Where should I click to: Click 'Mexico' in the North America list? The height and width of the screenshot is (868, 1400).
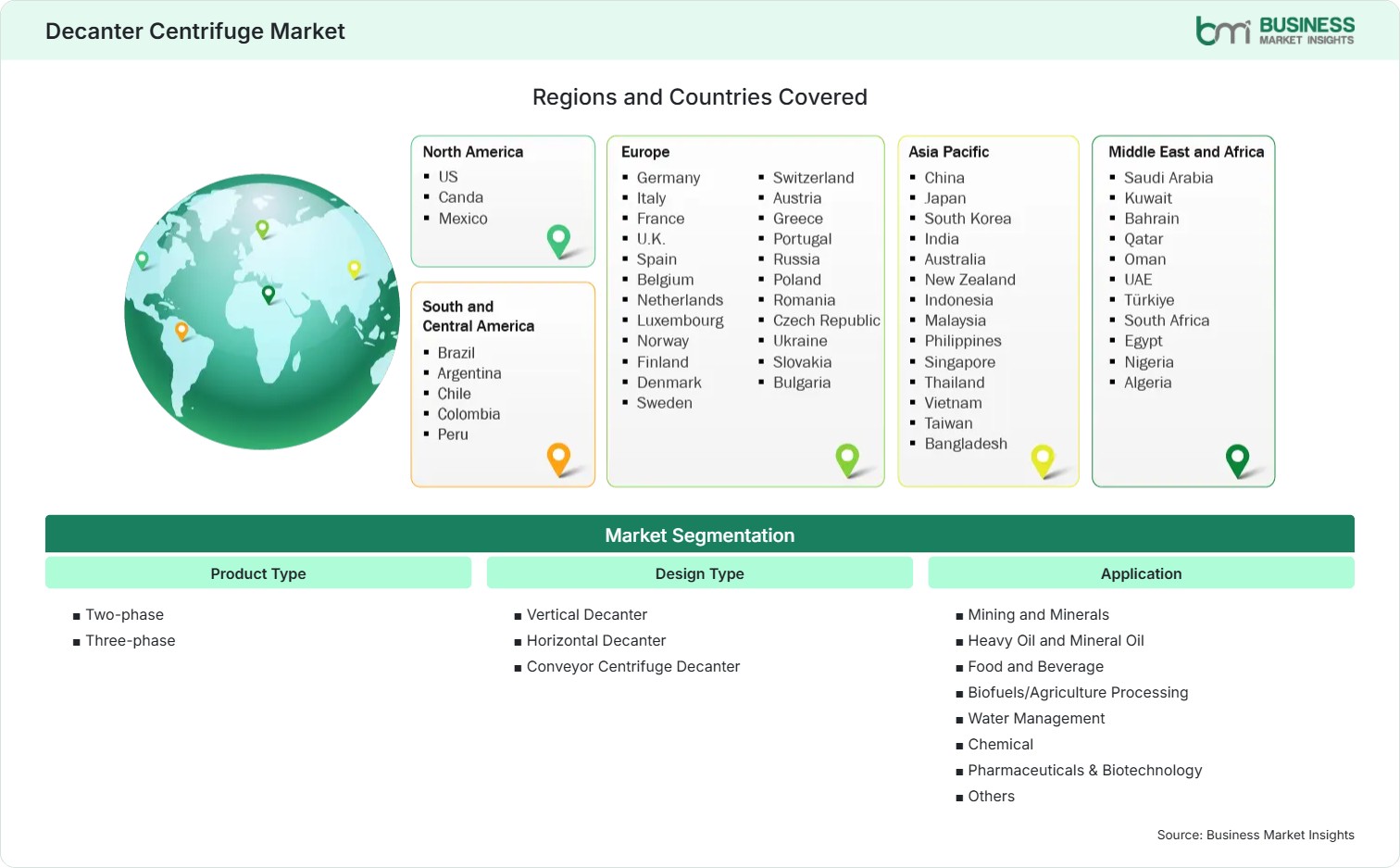click(x=463, y=219)
